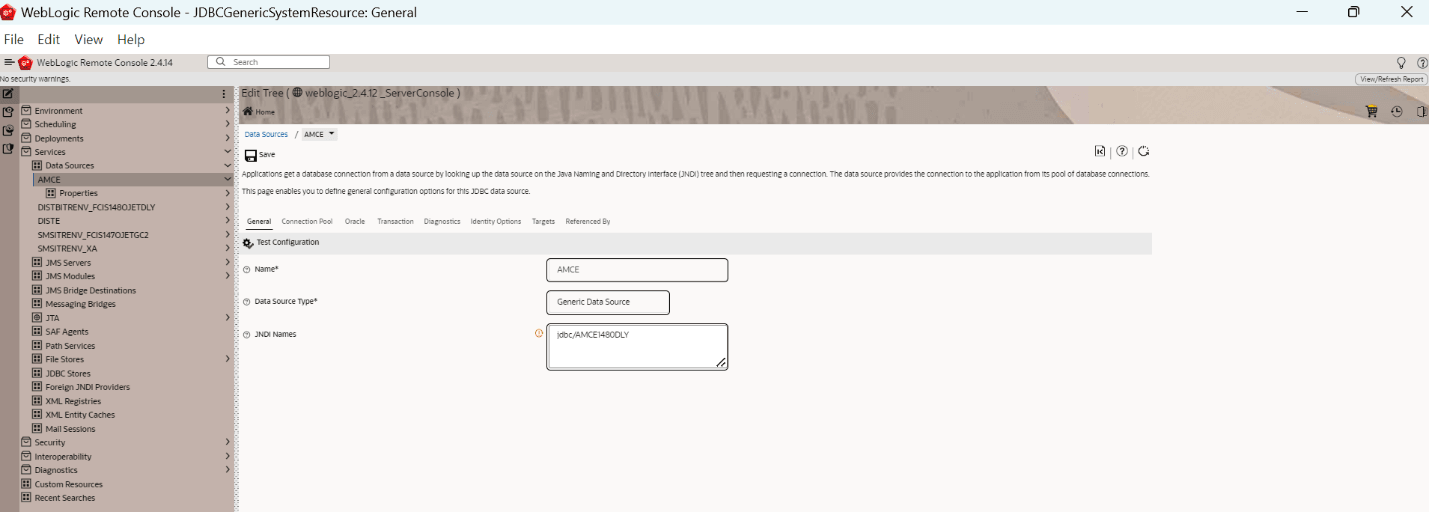Switch to the Identity Options tab
Image resolution: width=1429 pixels, height=512 pixels.
point(496,221)
